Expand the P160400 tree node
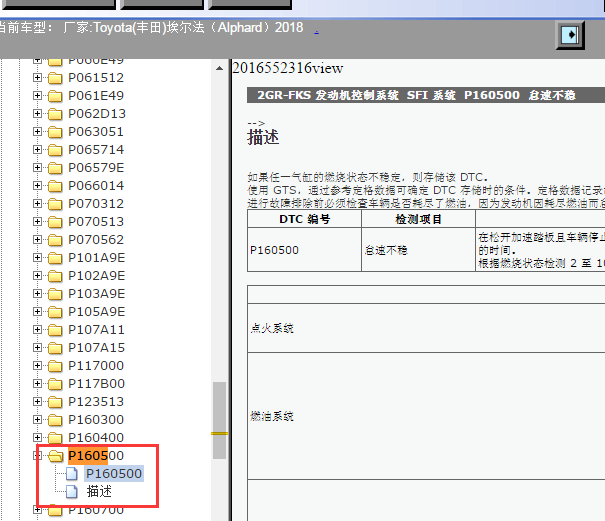Screen dimensions: 605x521 point(37,438)
